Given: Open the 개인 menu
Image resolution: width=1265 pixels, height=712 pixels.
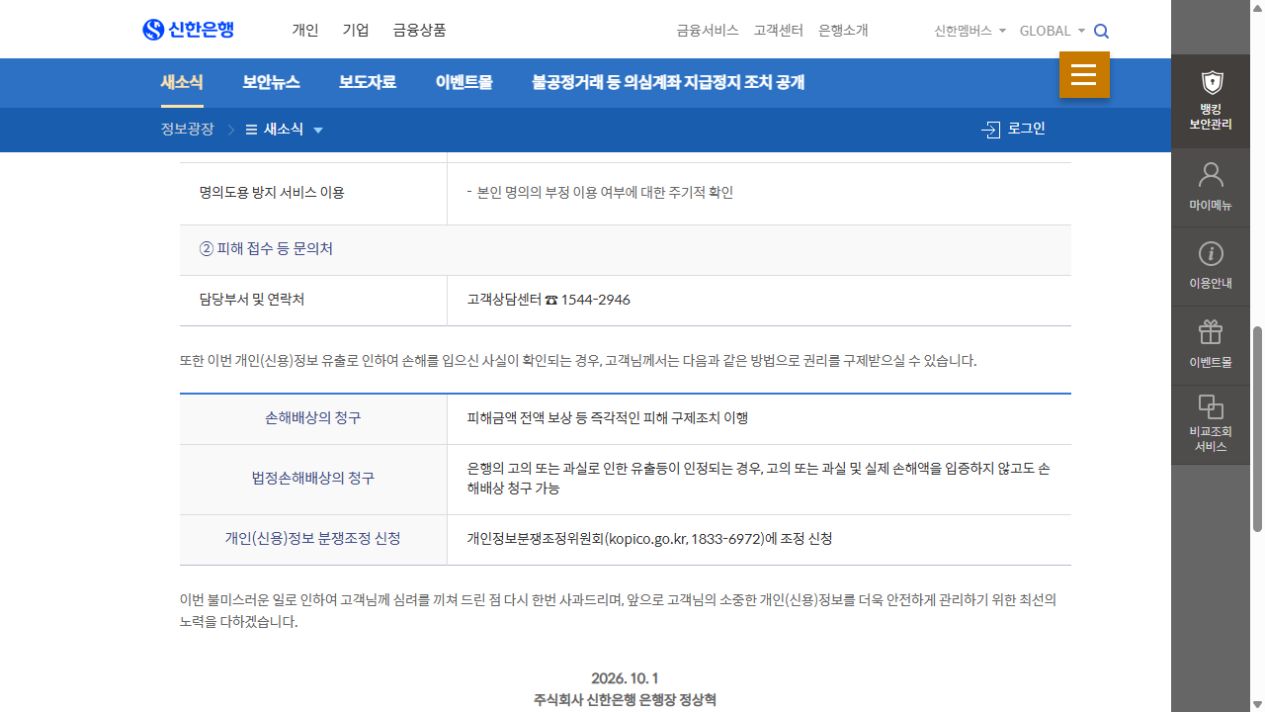Looking at the screenshot, I should [305, 30].
